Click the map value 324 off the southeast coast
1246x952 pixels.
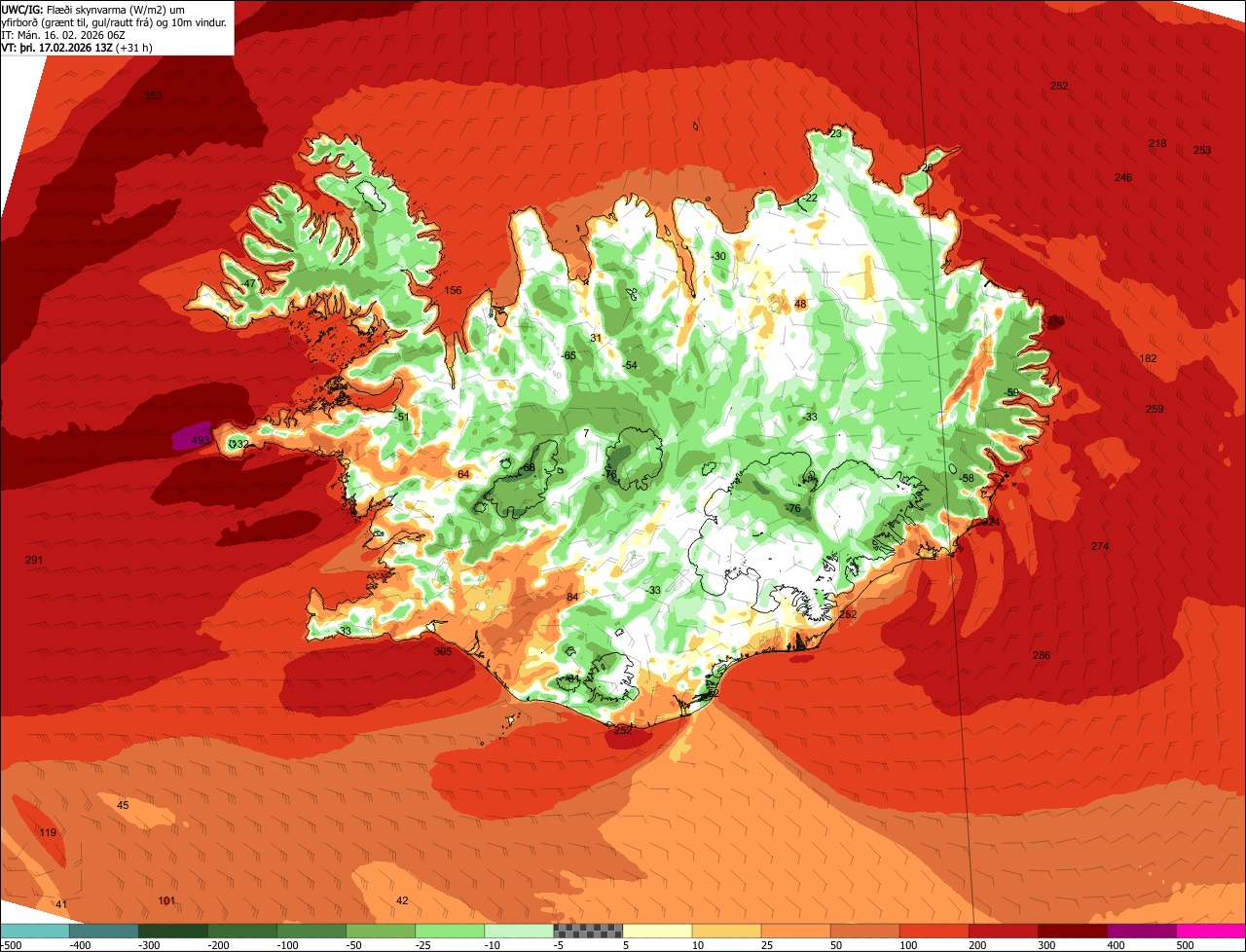pos(991,522)
